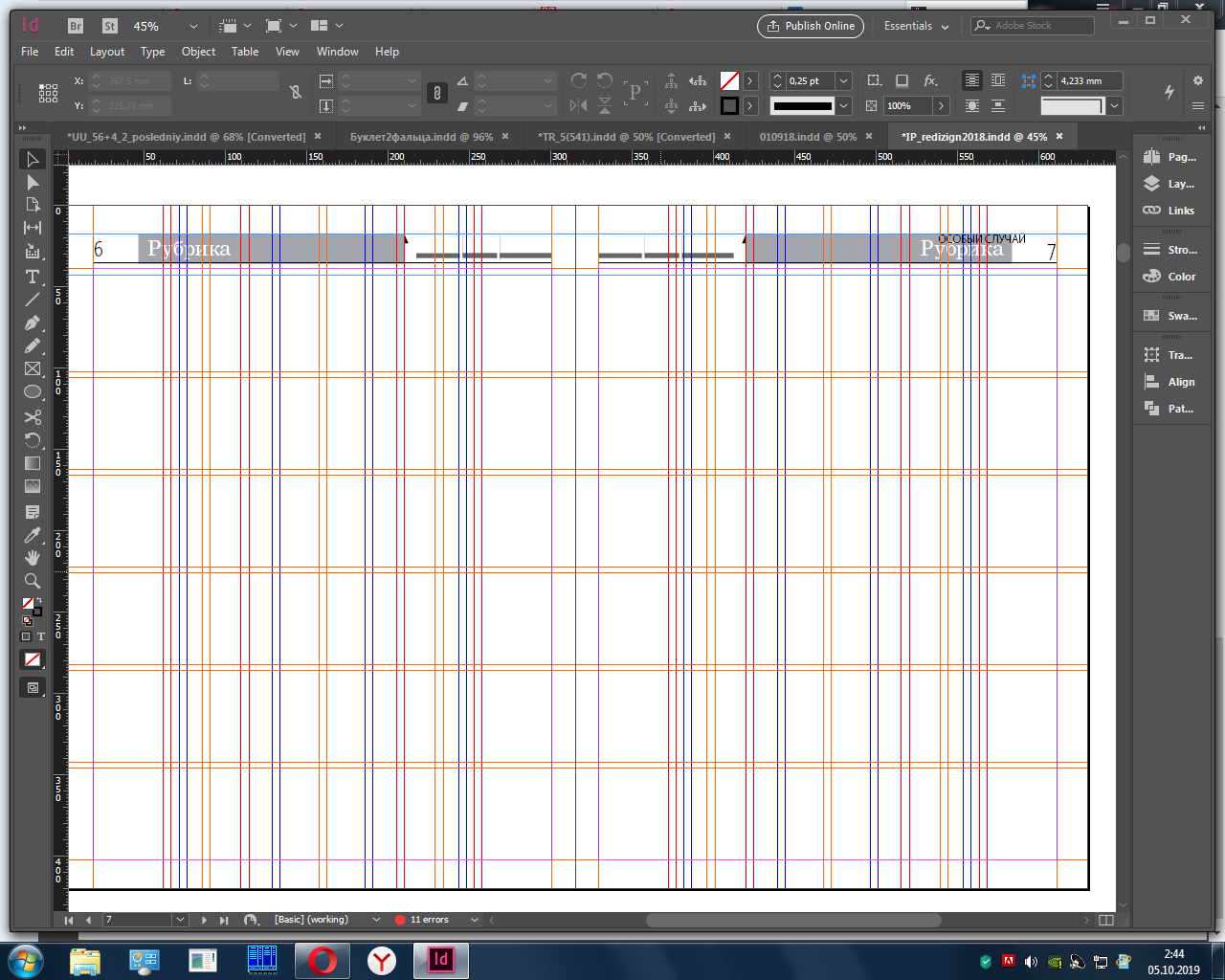Viewport: 1225px width, 980px height.
Task: Toggle the split layout view button
Action: coord(1106,920)
